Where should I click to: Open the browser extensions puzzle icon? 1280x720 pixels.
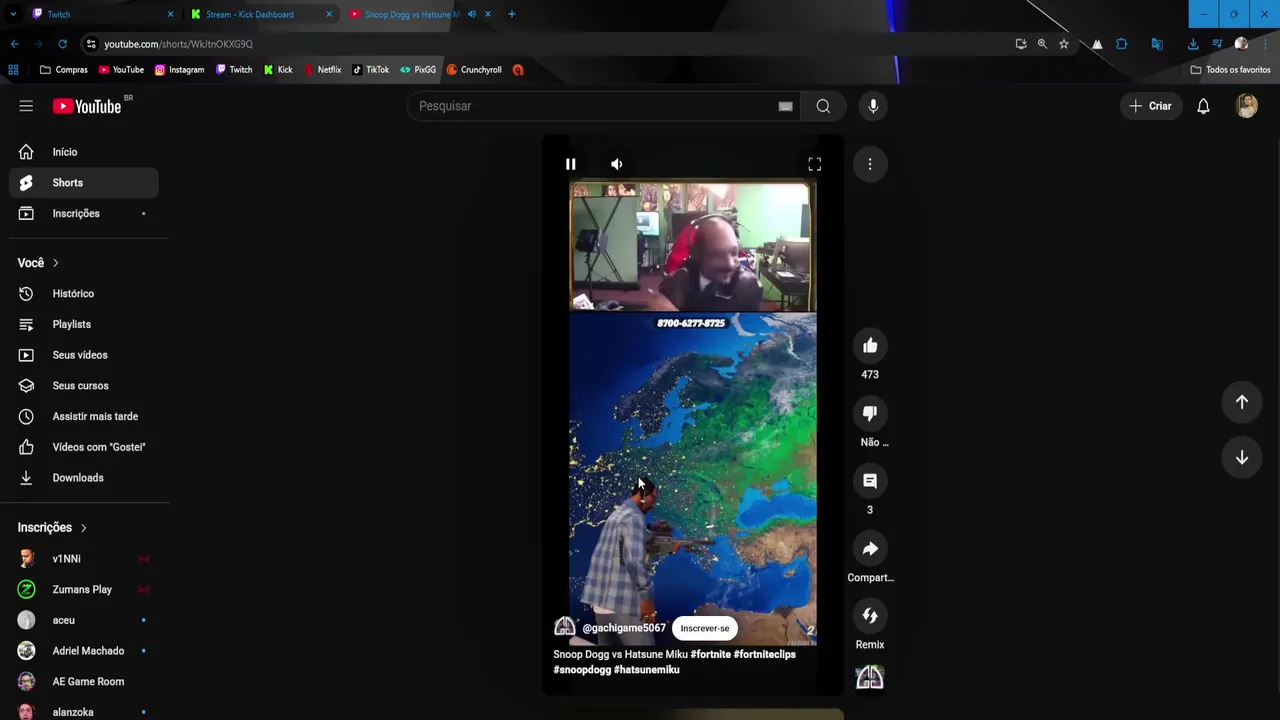(1121, 44)
